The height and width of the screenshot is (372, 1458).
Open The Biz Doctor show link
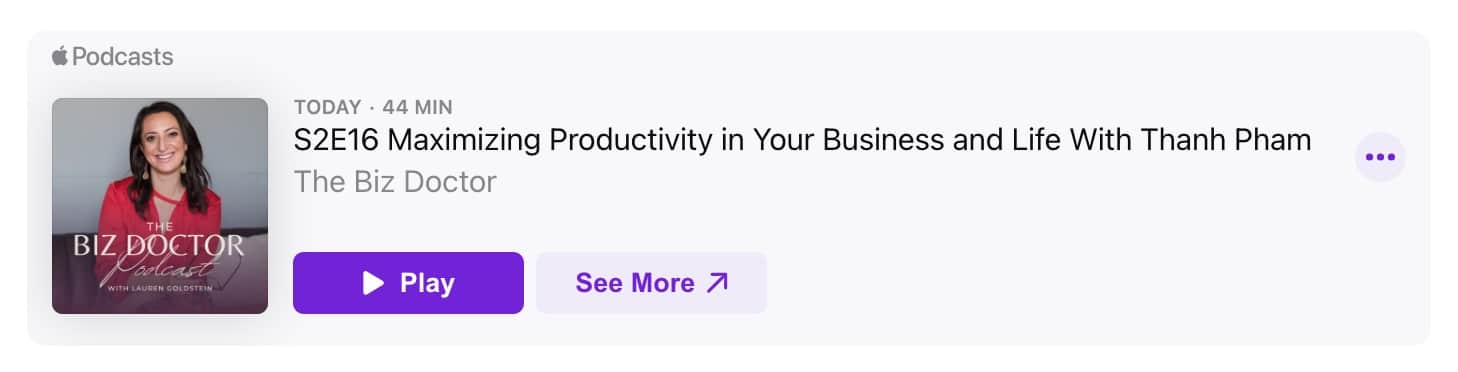[x=395, y=181]
